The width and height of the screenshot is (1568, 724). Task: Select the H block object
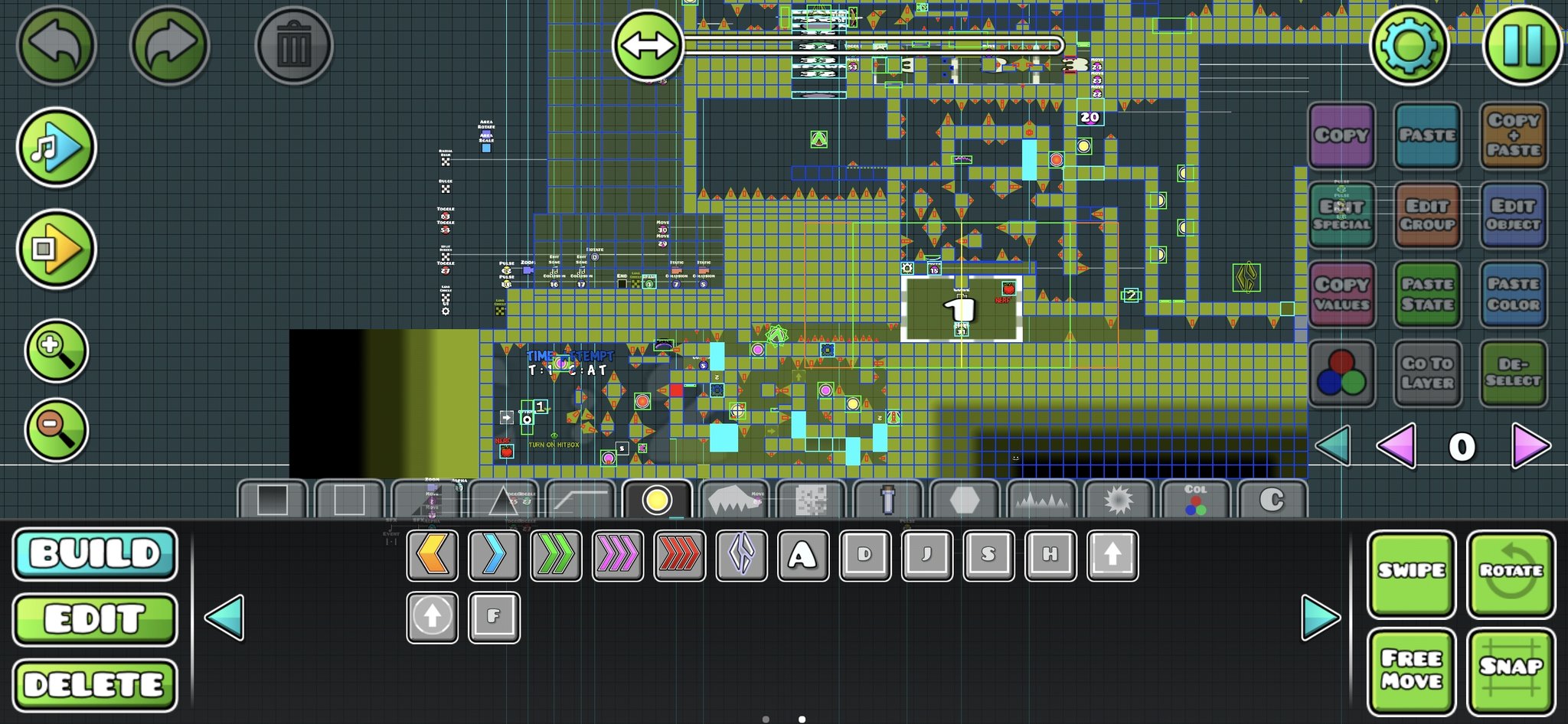[x=1050, y=555]
